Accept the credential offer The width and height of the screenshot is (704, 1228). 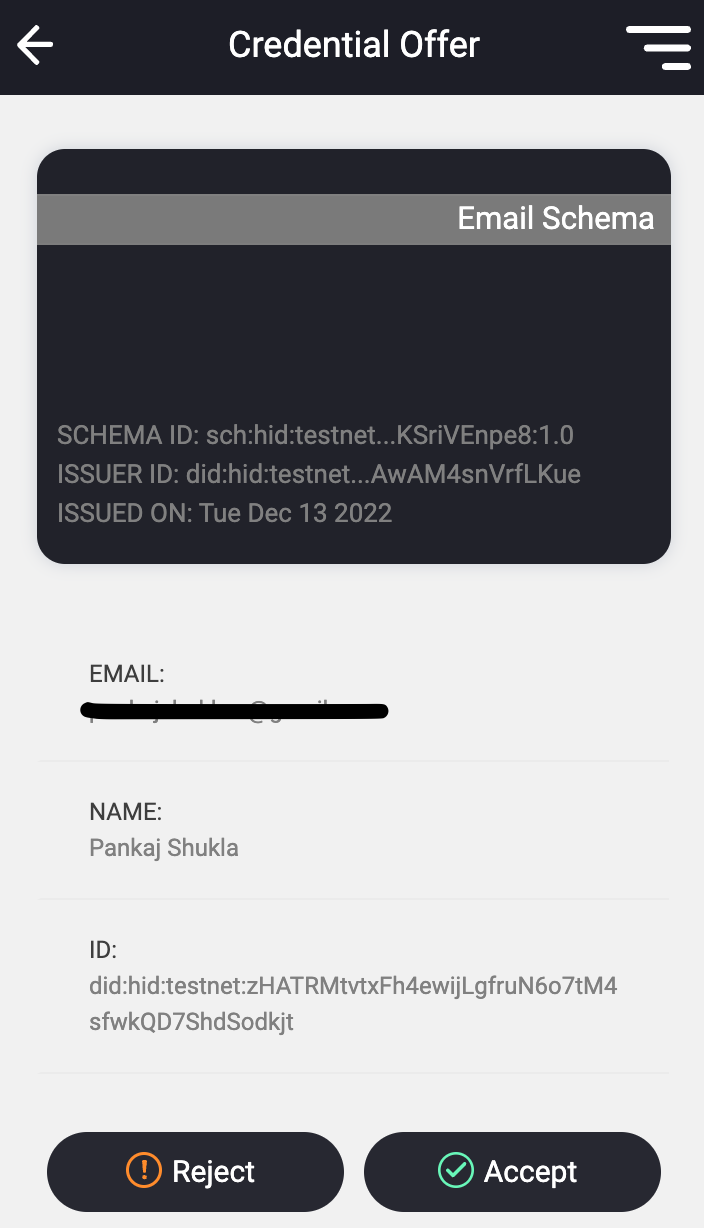click(x=512, y=1171)
